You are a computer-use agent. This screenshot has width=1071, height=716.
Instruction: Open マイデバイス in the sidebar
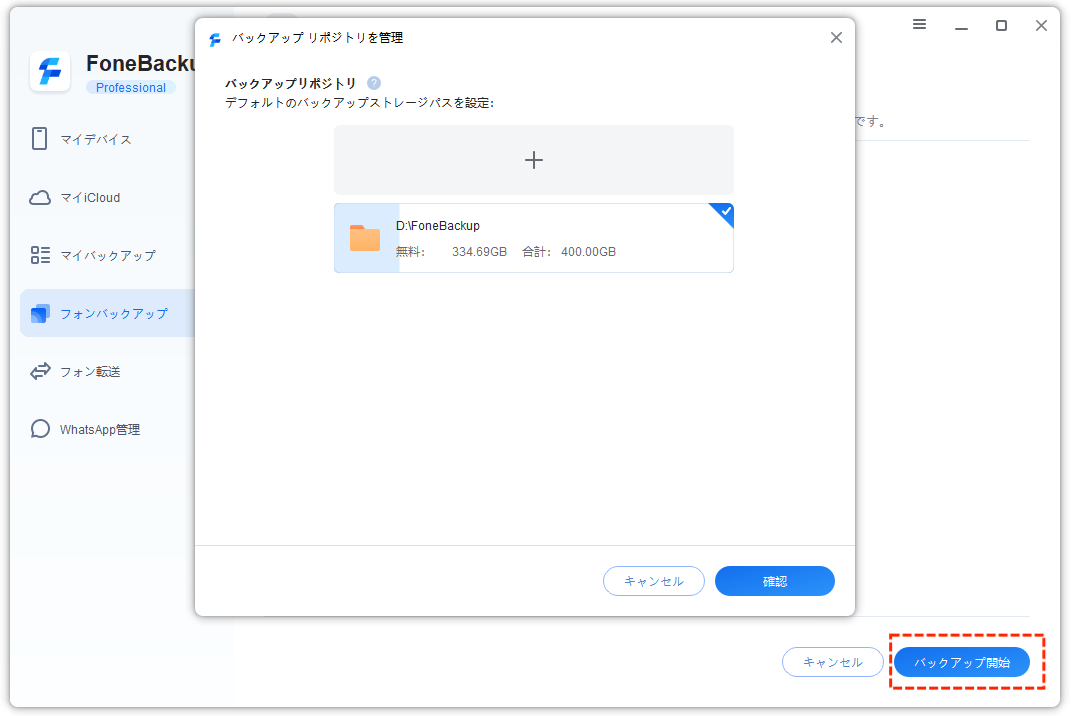[x=96, y=139]
